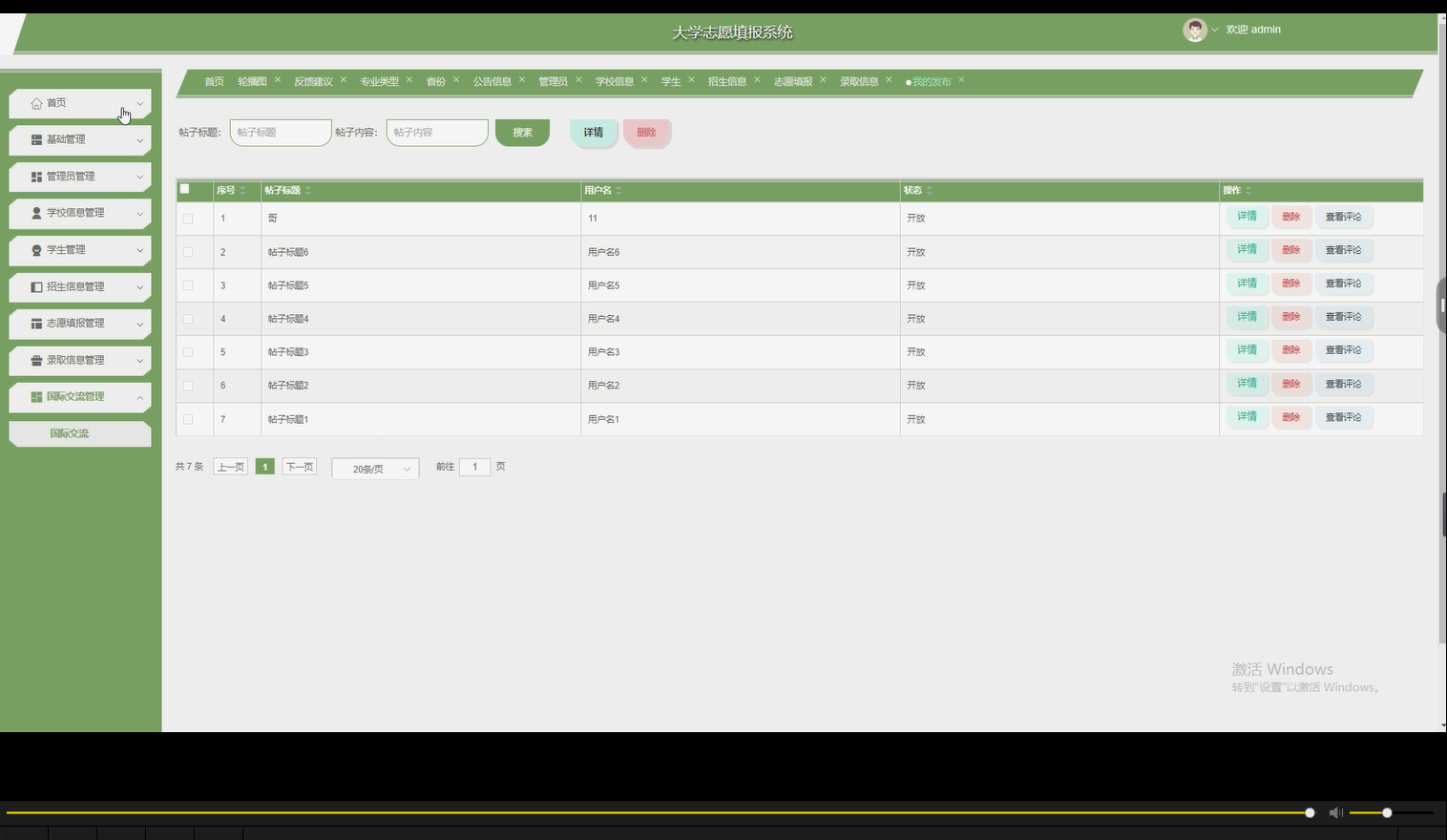Expand the 学校信息管理 chevron
The width and height of the screenshot is (1447, 840).
tap(139, 214)
